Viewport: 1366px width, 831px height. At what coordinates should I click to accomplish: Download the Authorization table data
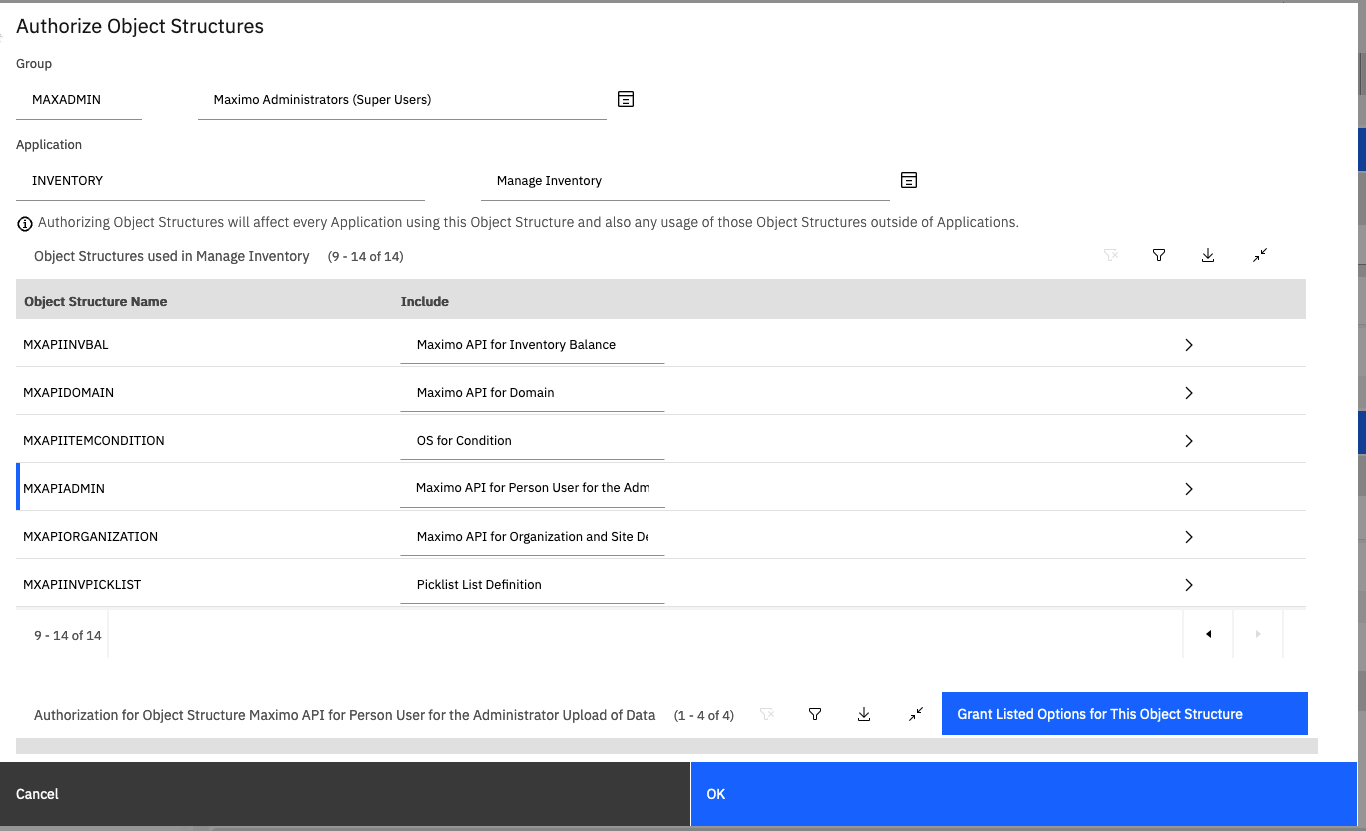(x=864, y=714)
